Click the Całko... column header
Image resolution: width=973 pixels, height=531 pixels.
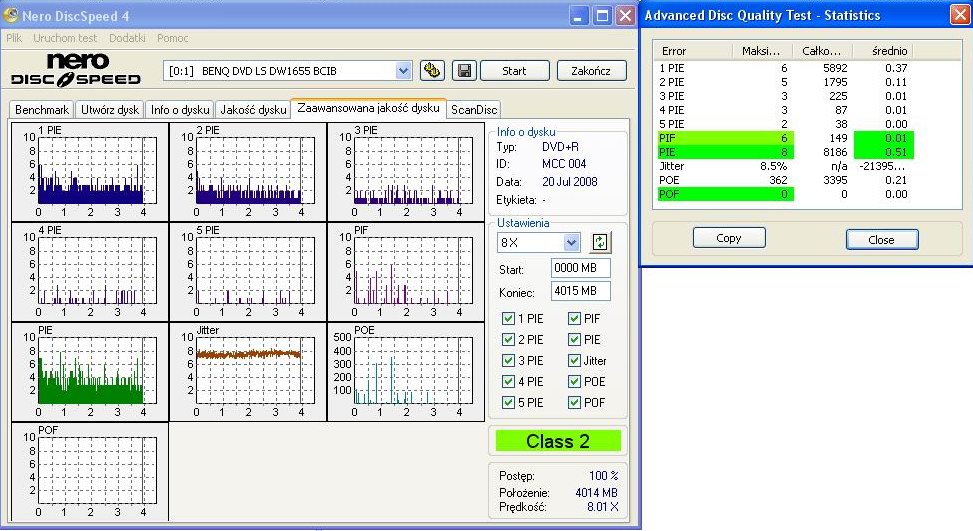click(x=823, y=51)
